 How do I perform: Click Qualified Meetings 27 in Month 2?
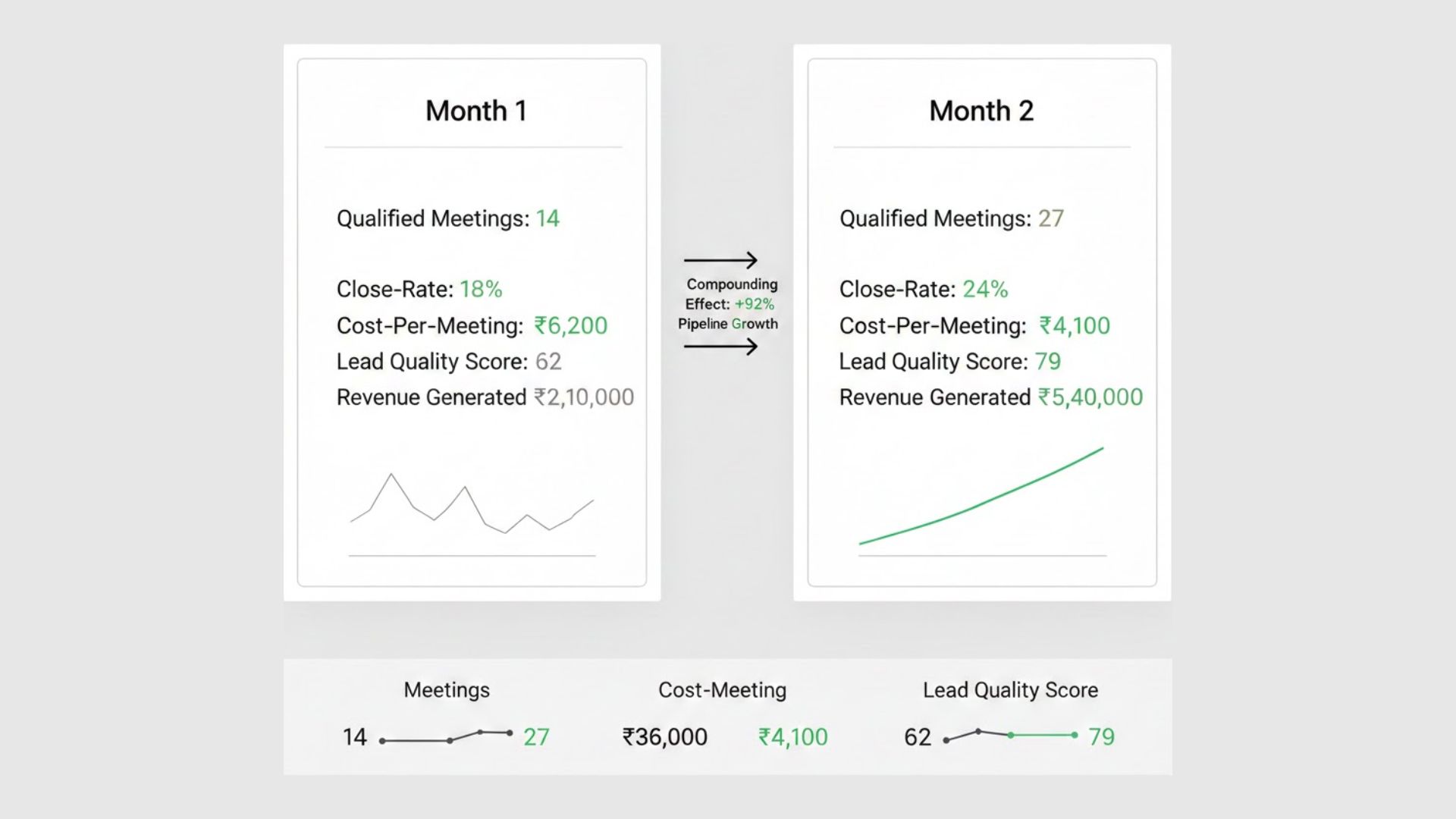(x=1050, y=218)
